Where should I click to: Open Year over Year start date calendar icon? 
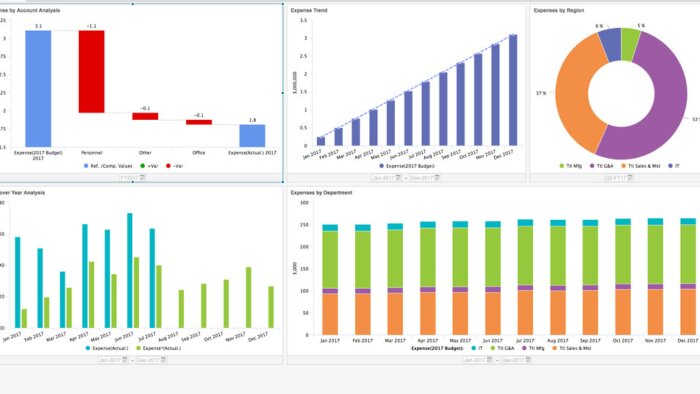pyautogui.click(x=125, y=360)
